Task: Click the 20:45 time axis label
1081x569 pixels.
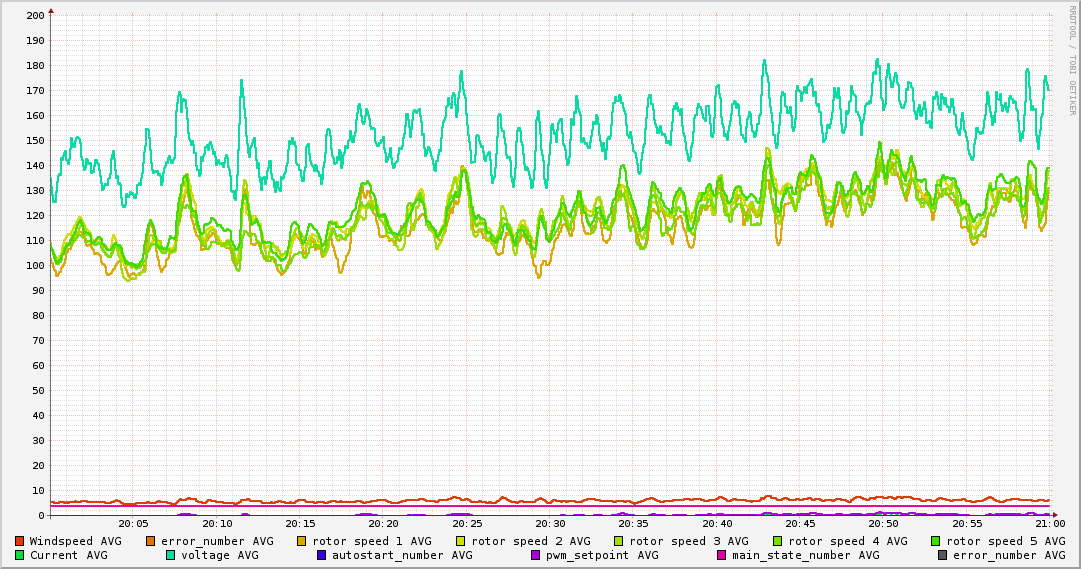Action: coord(800,524)
